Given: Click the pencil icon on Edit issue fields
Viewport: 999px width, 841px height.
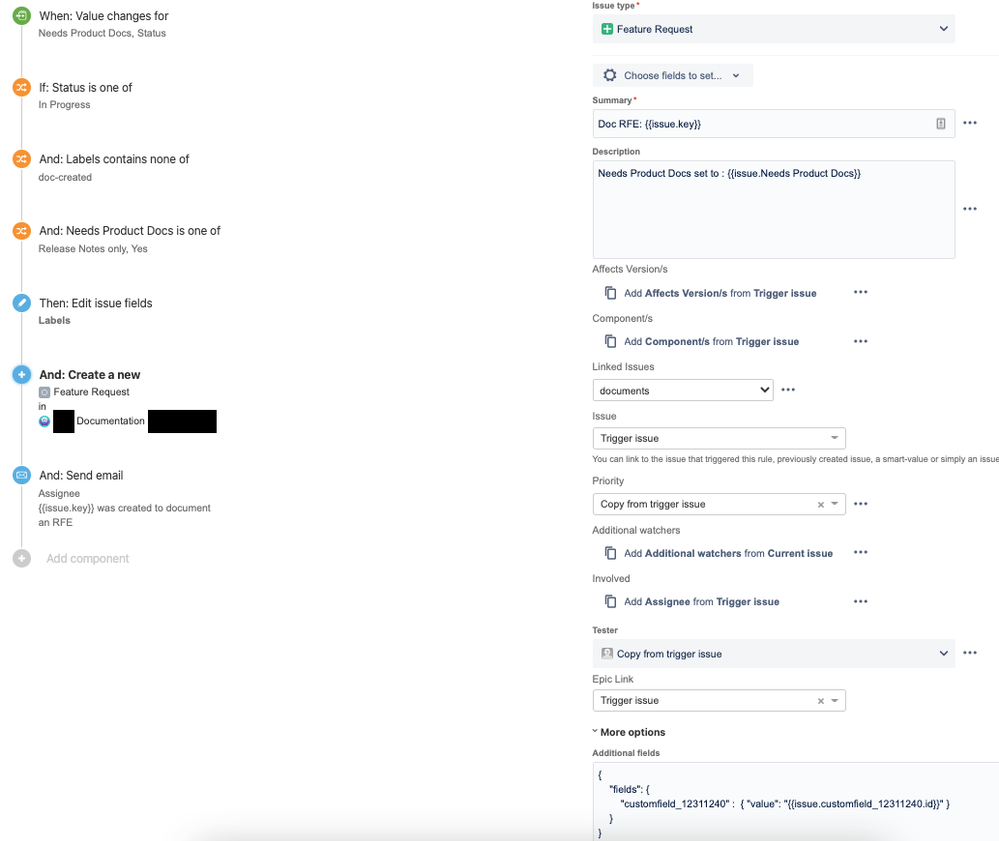Looking at the screenshot, I should tap(22, 303).
